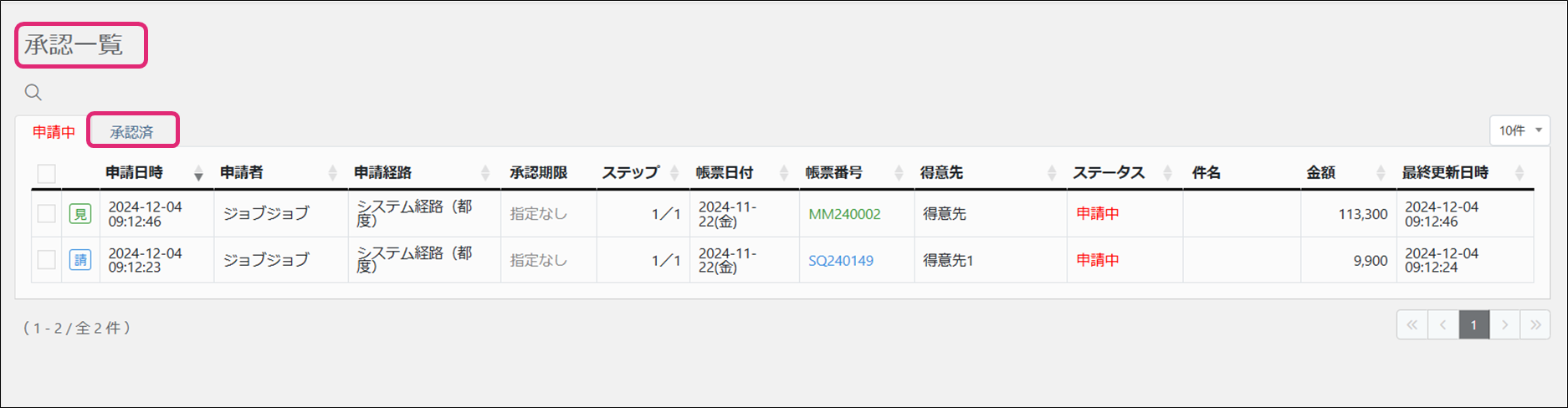The width and height of the screenshot is (1568, 408).
Task: Go to the first page arrow
Action: click(1412, 325)
